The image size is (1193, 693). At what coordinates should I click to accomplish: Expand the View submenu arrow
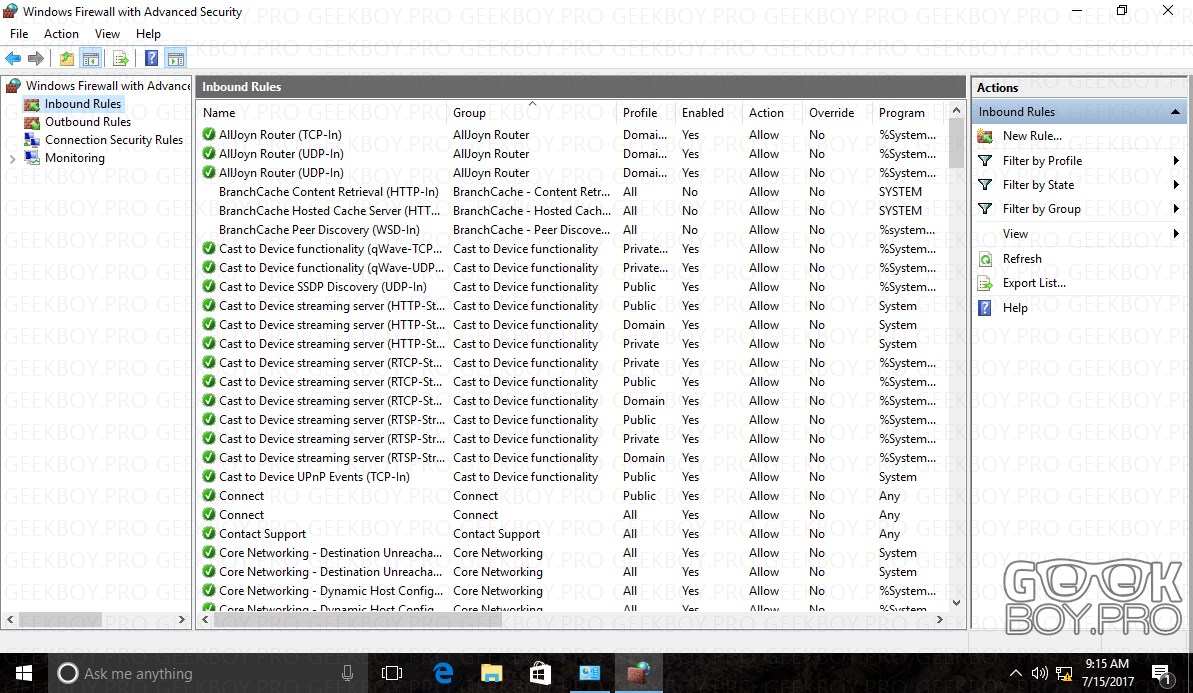point(1176,234)
